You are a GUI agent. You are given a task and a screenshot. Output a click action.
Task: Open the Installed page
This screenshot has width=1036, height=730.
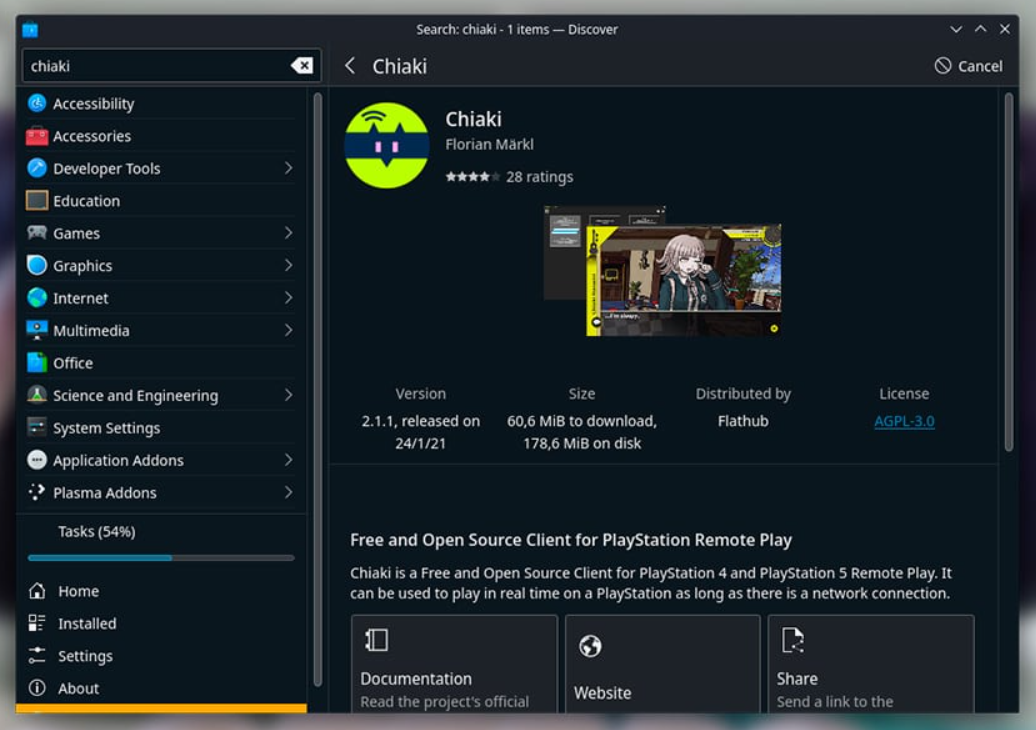point(86,623)
